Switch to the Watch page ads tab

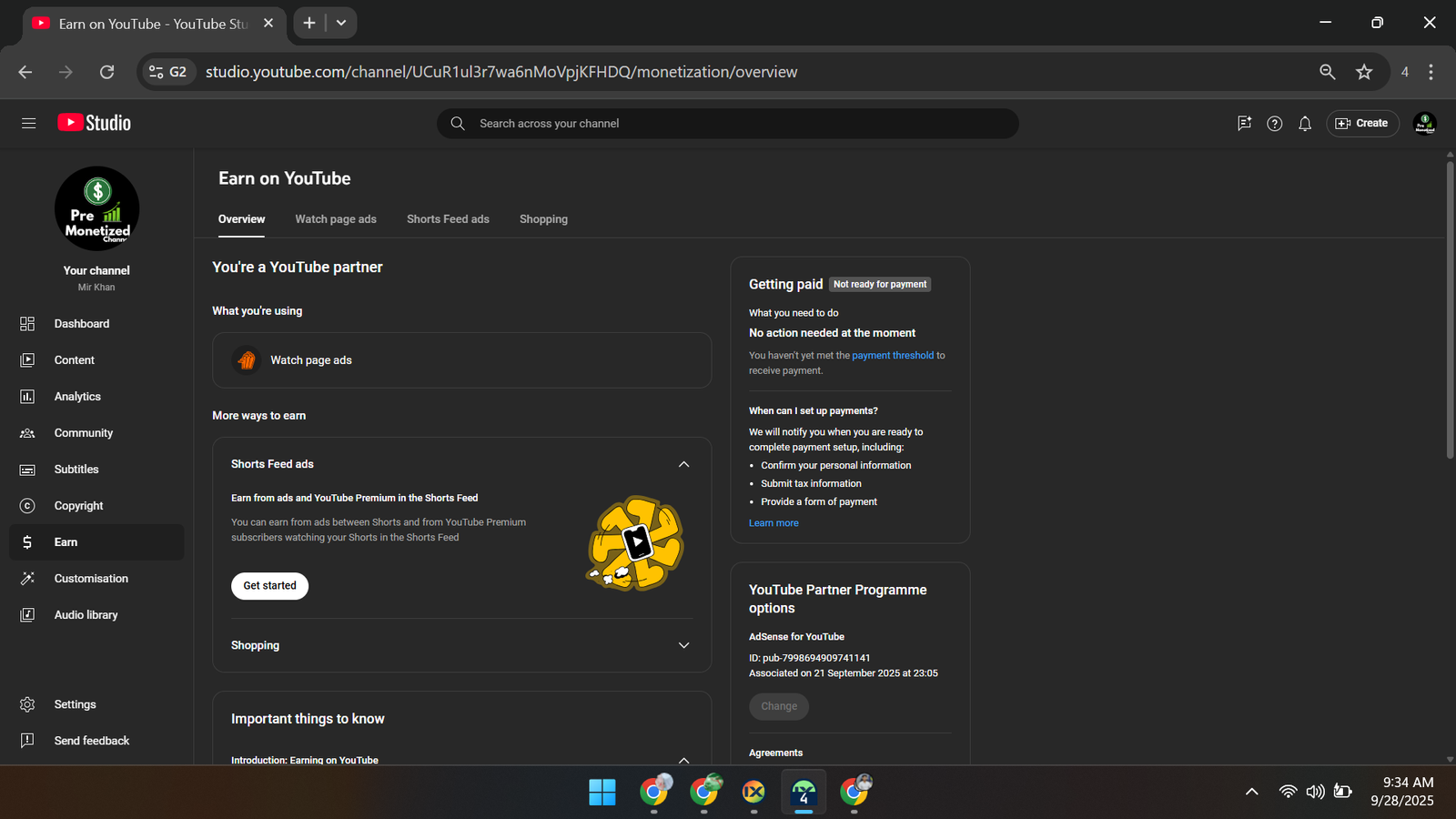click(335, 219)
